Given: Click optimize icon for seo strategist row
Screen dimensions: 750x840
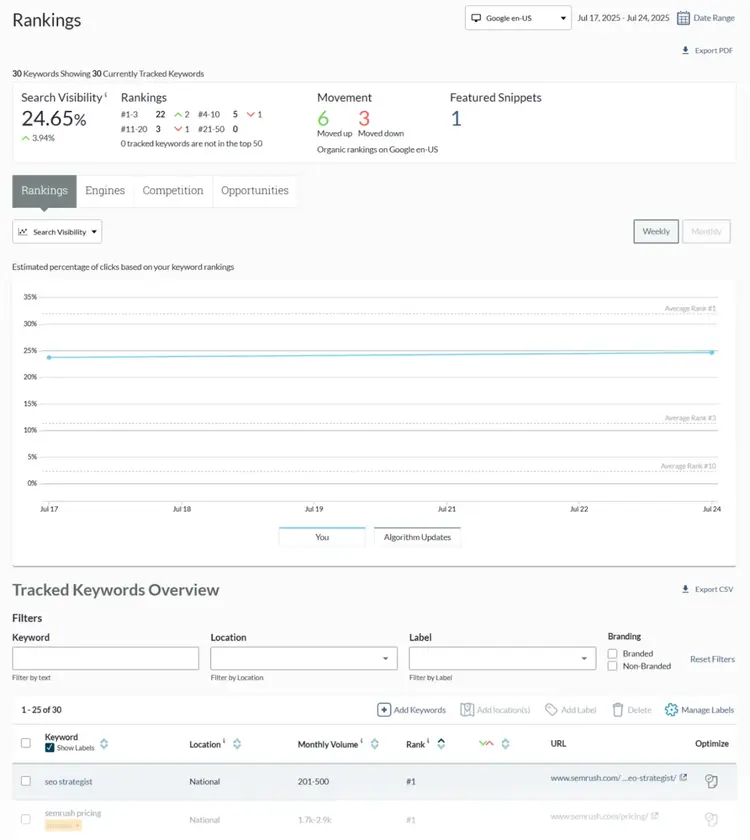Looking at the screenshot, I should [711, 781].
